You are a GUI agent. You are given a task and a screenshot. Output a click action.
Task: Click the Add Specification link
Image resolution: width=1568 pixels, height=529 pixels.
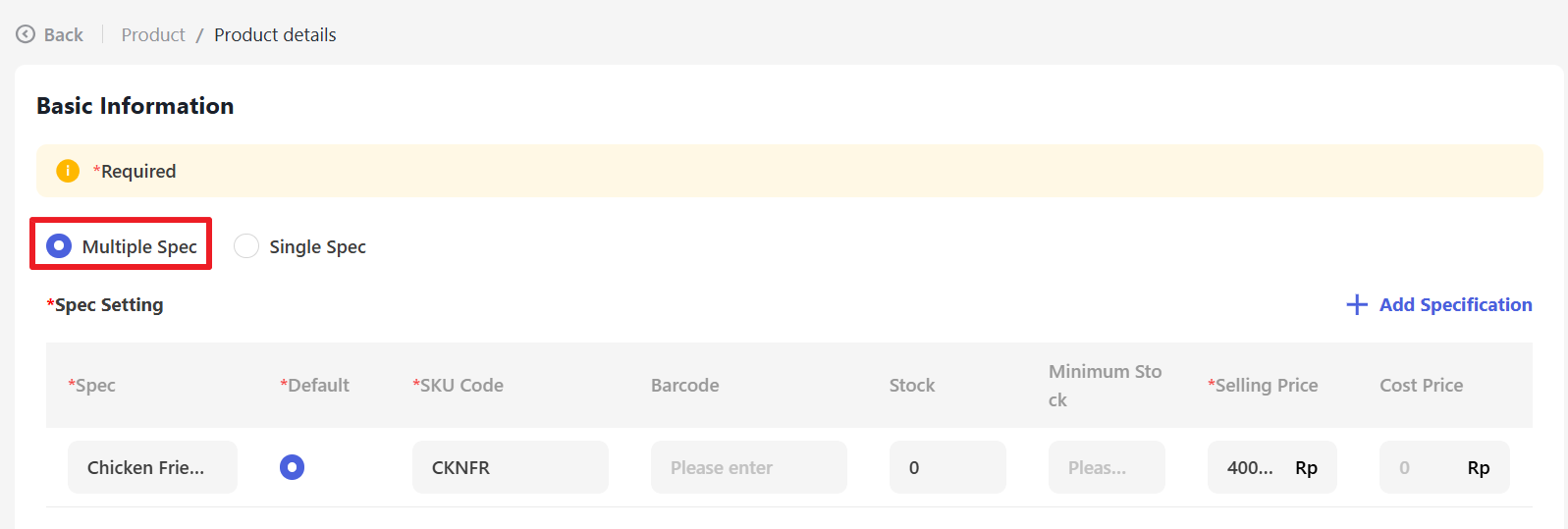(x=1455, y=305)
